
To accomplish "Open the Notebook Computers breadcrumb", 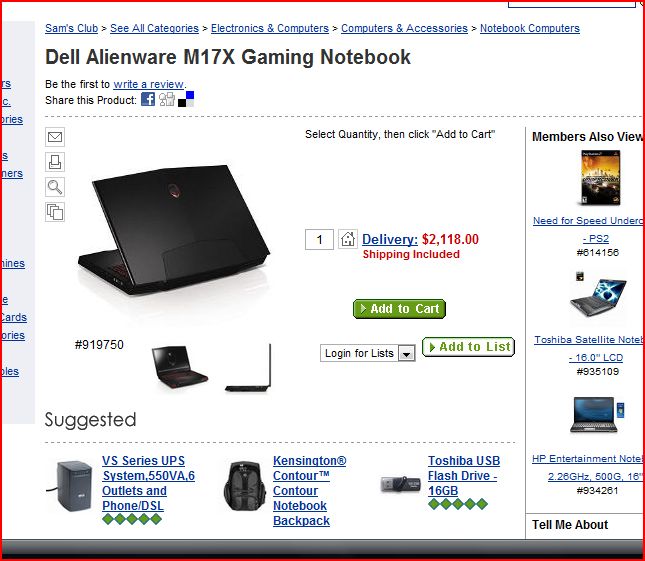I will click(530, 28).
